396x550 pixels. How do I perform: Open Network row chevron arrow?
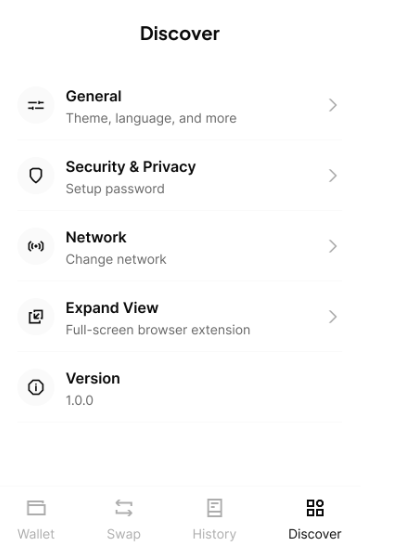(333, 246)
